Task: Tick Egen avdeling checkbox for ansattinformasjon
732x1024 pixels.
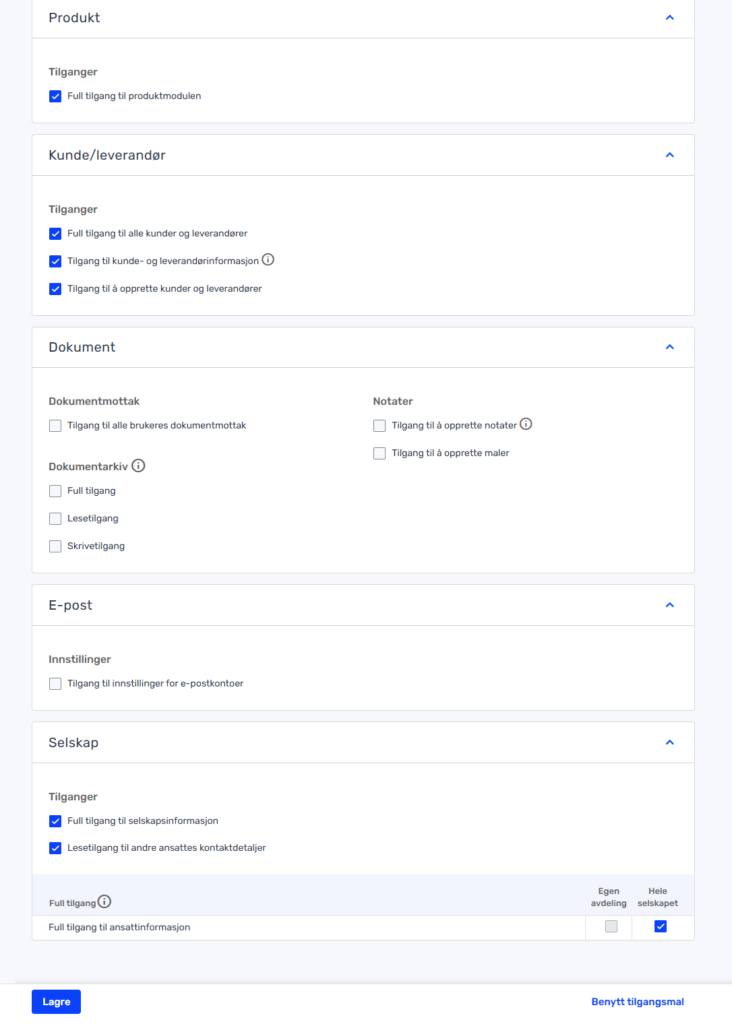Action: [611, 927]
